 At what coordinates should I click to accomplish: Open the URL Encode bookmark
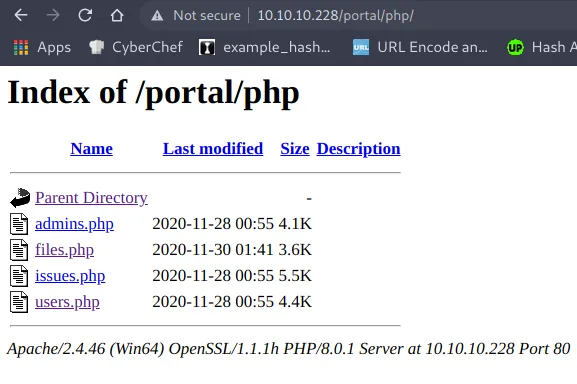pyautogui.click(x=420, y=47)
